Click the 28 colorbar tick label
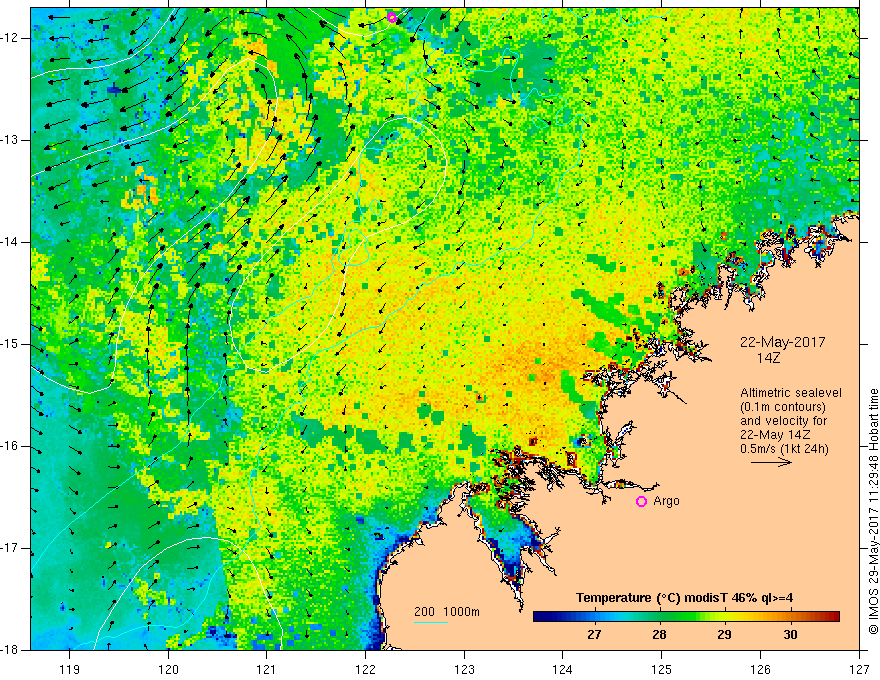880x680 pixels. click(659, 635)
